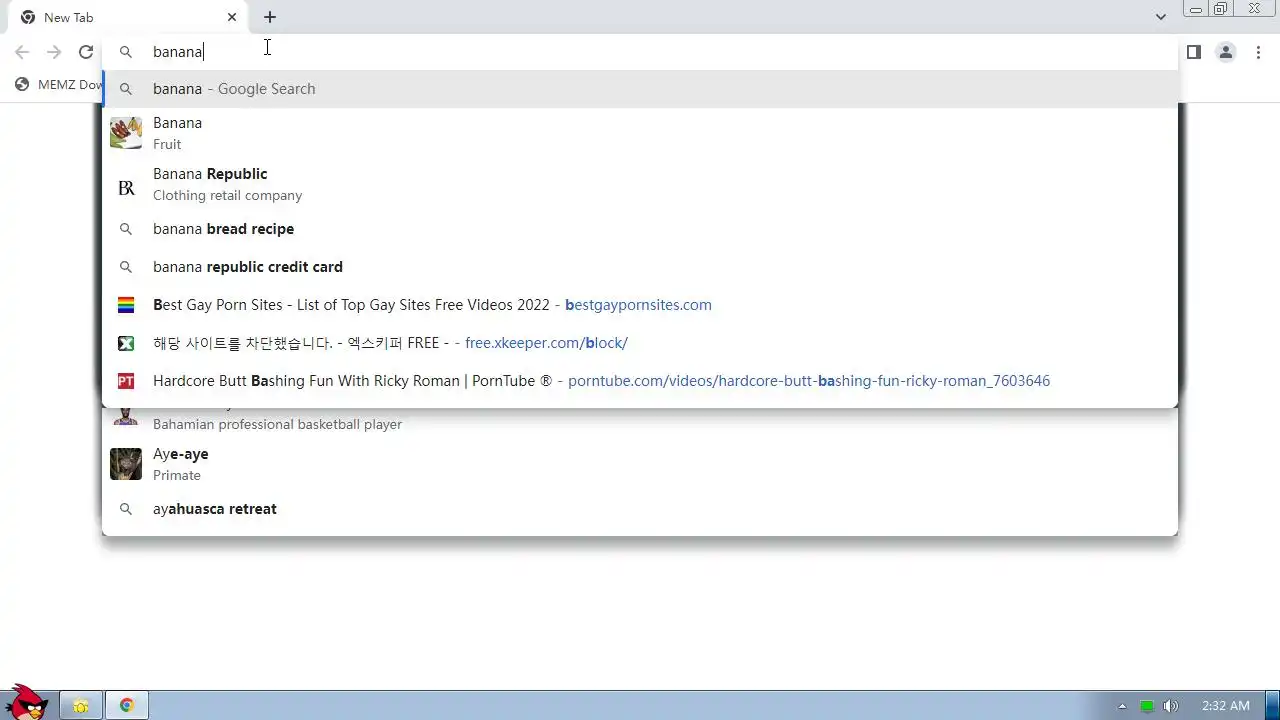Select the New Tab tab
The height and width of the screenshot is (720, 1280).
[129, 17]
